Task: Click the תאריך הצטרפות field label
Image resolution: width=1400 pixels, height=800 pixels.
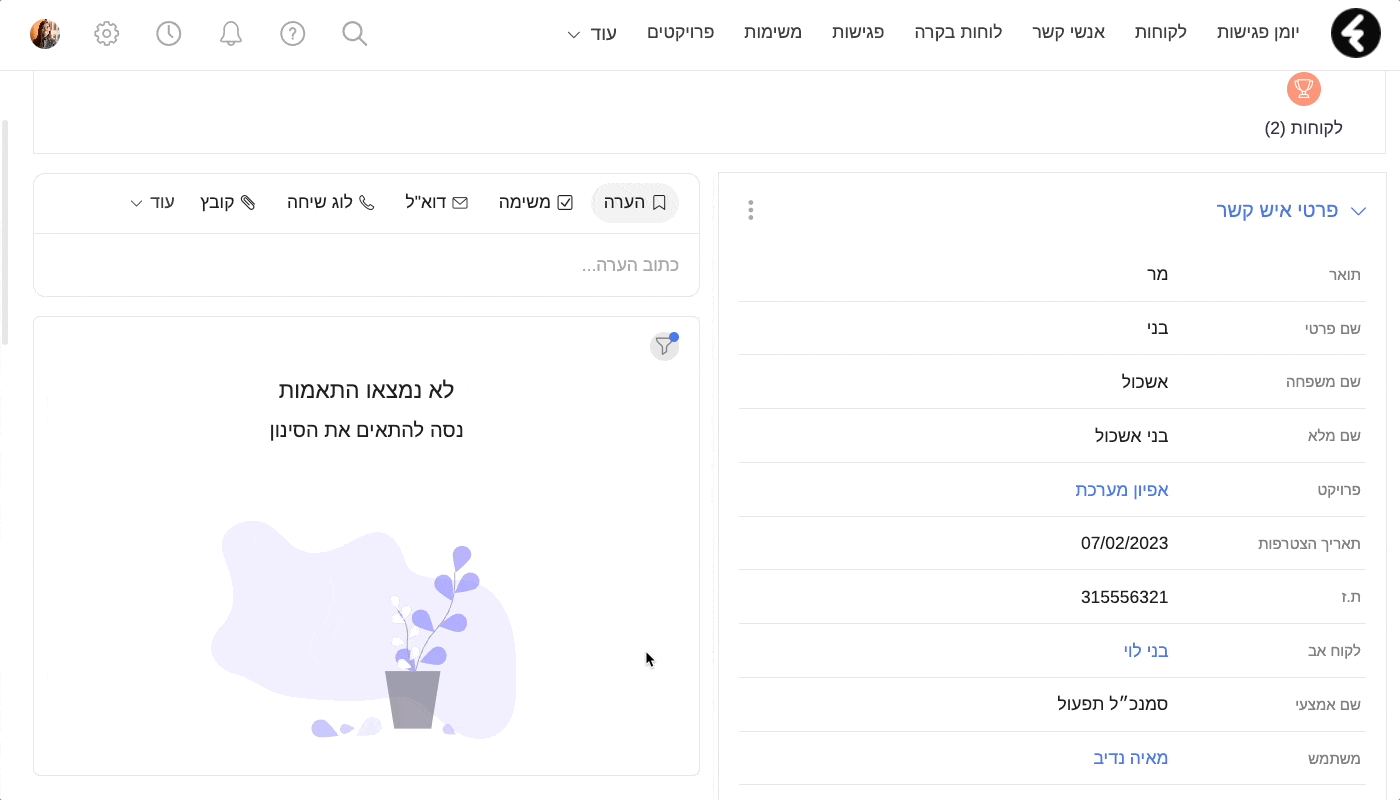Action: tap(1309, 544)
